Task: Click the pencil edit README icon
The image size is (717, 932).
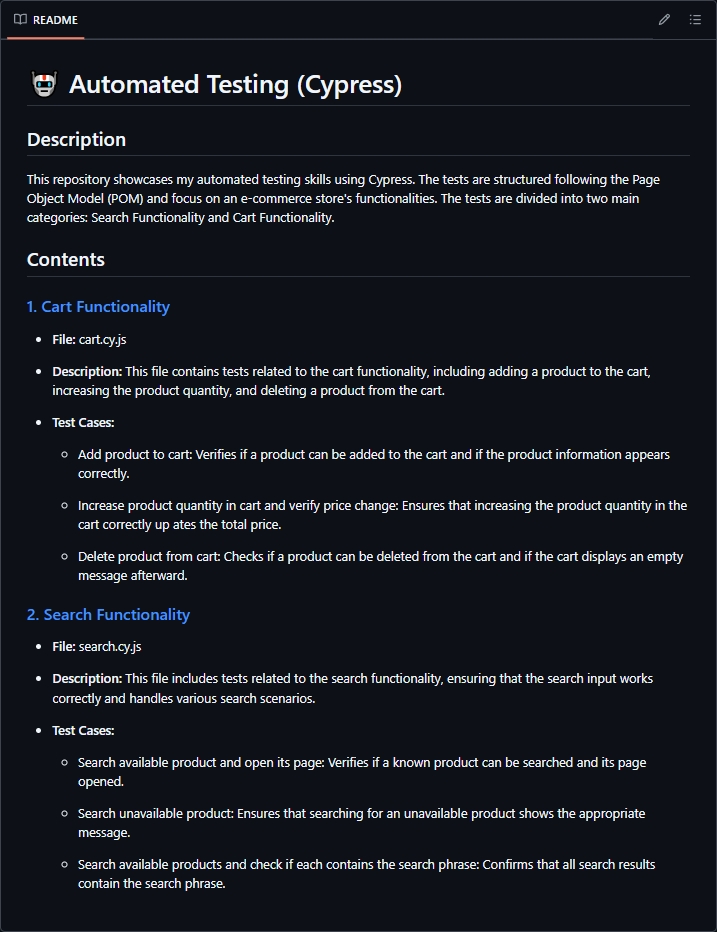Action: [x=664, y=20]
